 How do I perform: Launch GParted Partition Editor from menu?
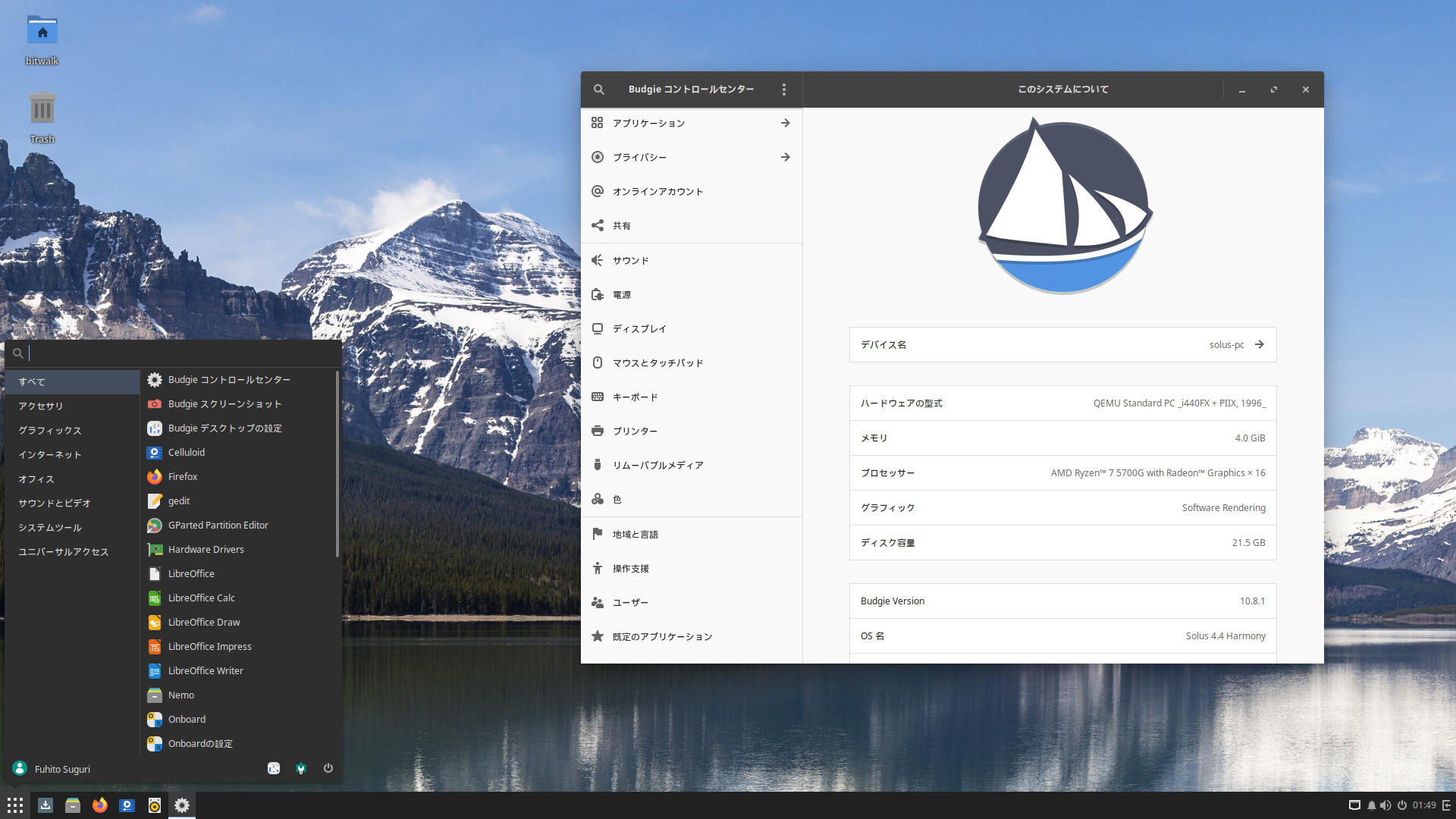coord(218,525)
